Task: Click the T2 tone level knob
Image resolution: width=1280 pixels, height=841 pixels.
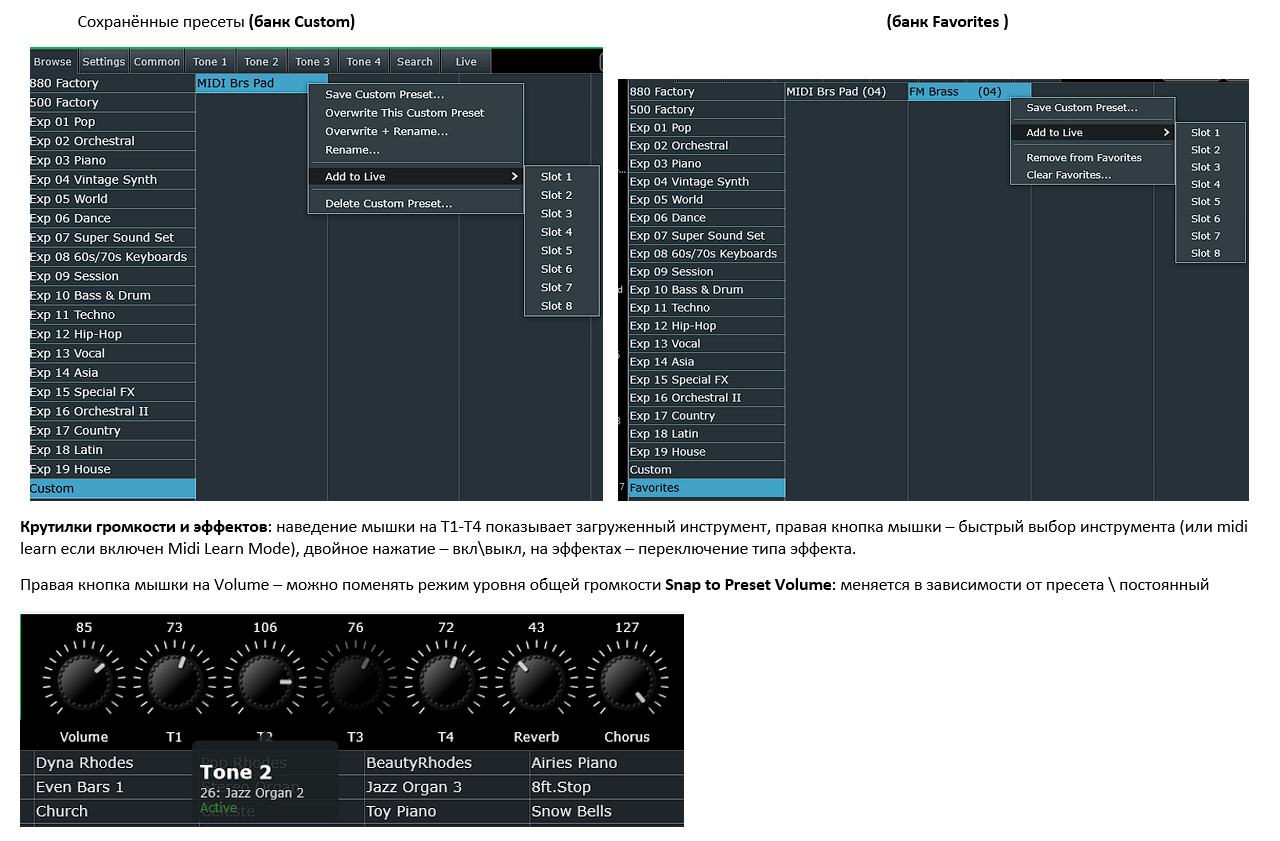Action: pos(265,683)
